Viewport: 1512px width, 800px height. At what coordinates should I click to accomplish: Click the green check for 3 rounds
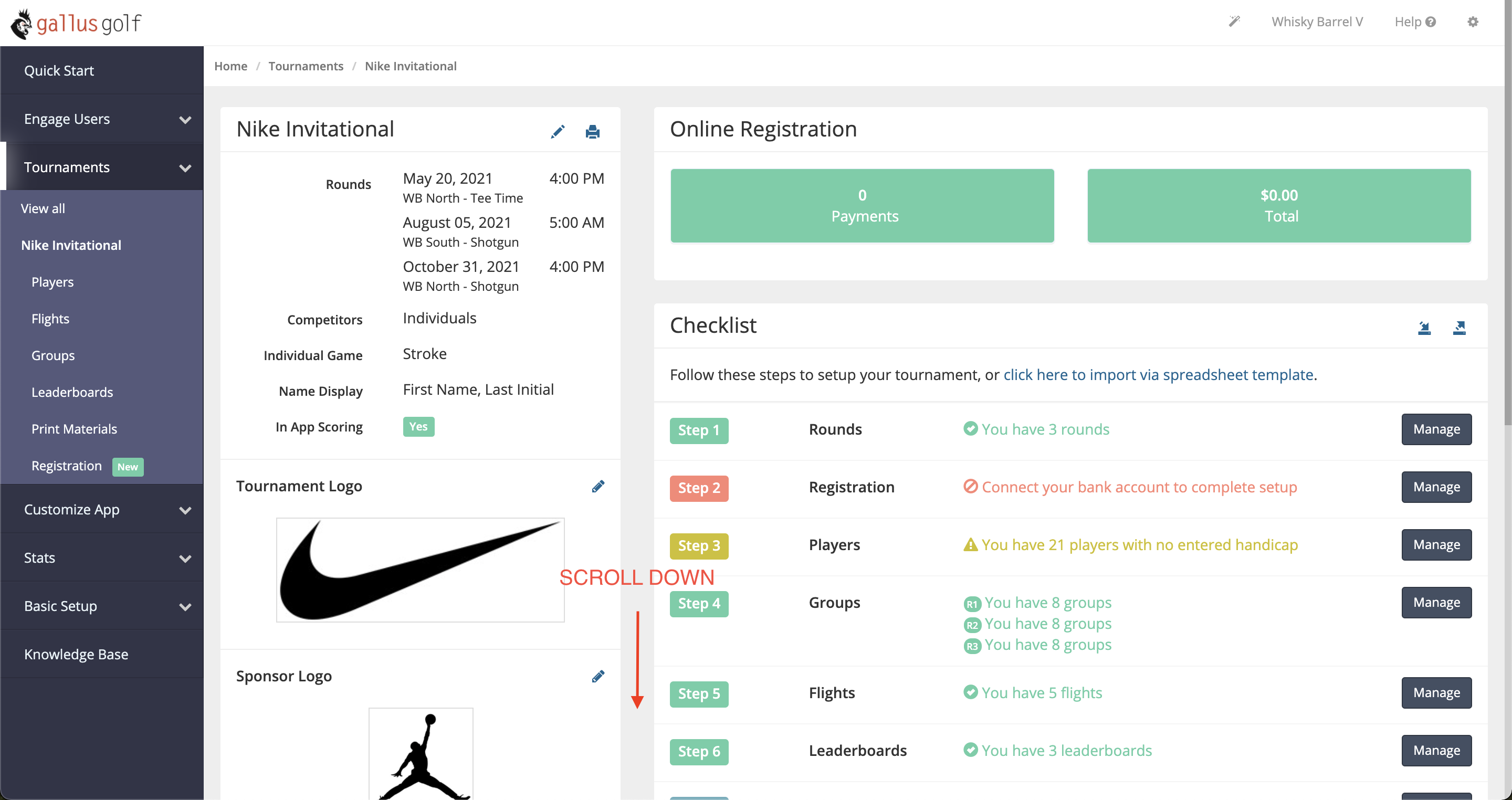tap(970, 428)
